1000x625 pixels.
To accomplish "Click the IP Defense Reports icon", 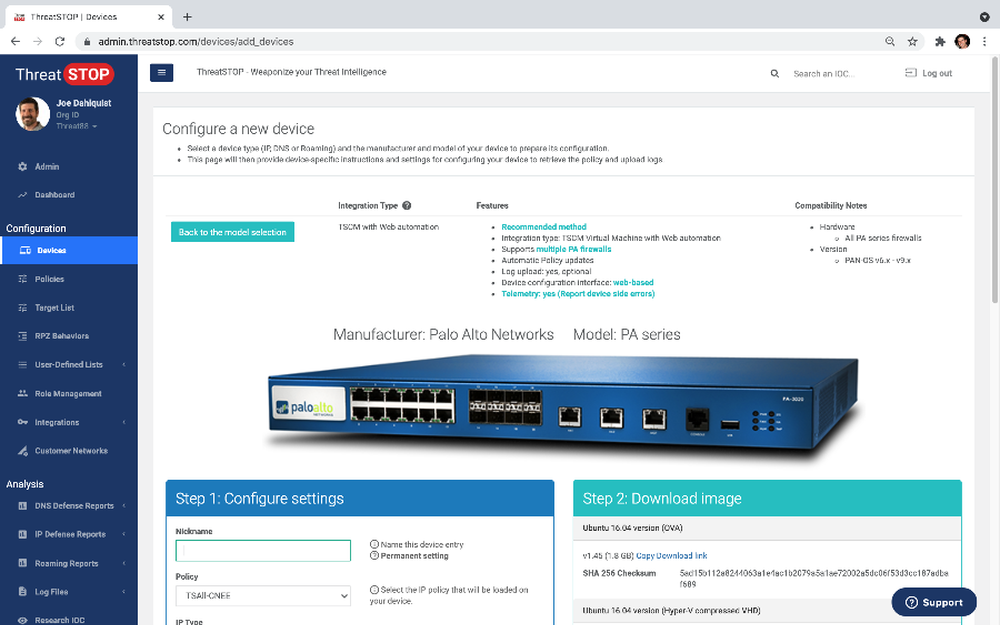I will pyautogui.click(x=22, y=534).
